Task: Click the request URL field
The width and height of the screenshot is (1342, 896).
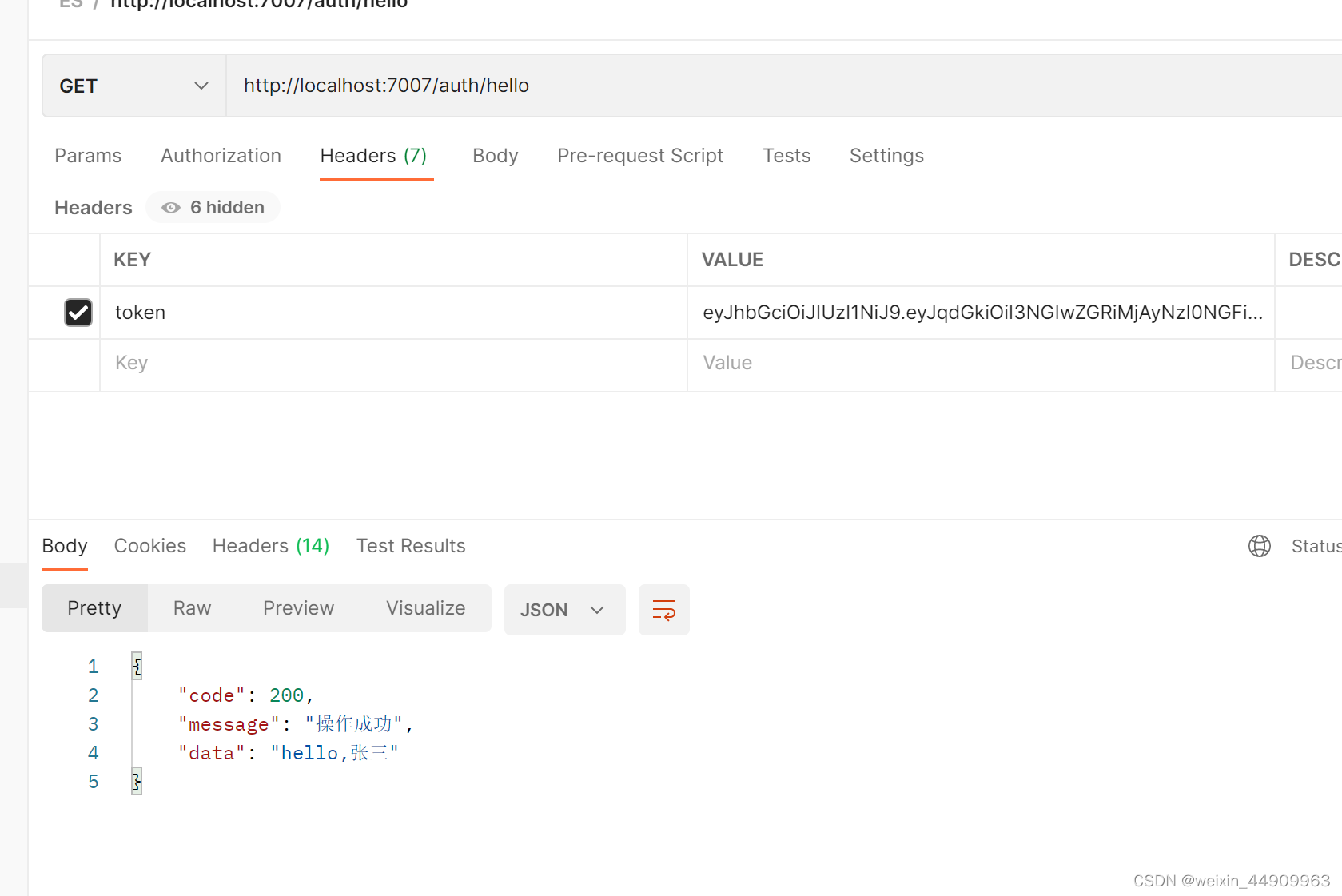Action: pos(783,86)
